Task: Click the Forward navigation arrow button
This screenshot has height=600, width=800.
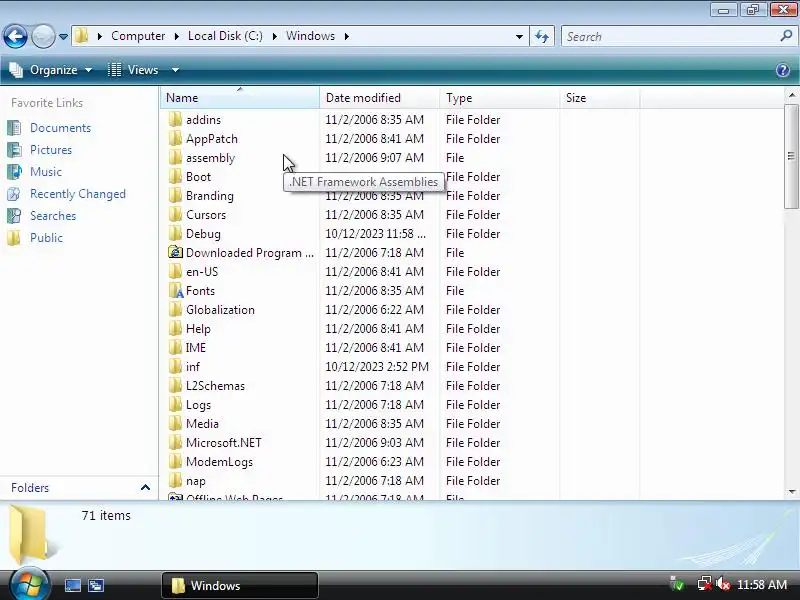Action: [x=43, y=36]
